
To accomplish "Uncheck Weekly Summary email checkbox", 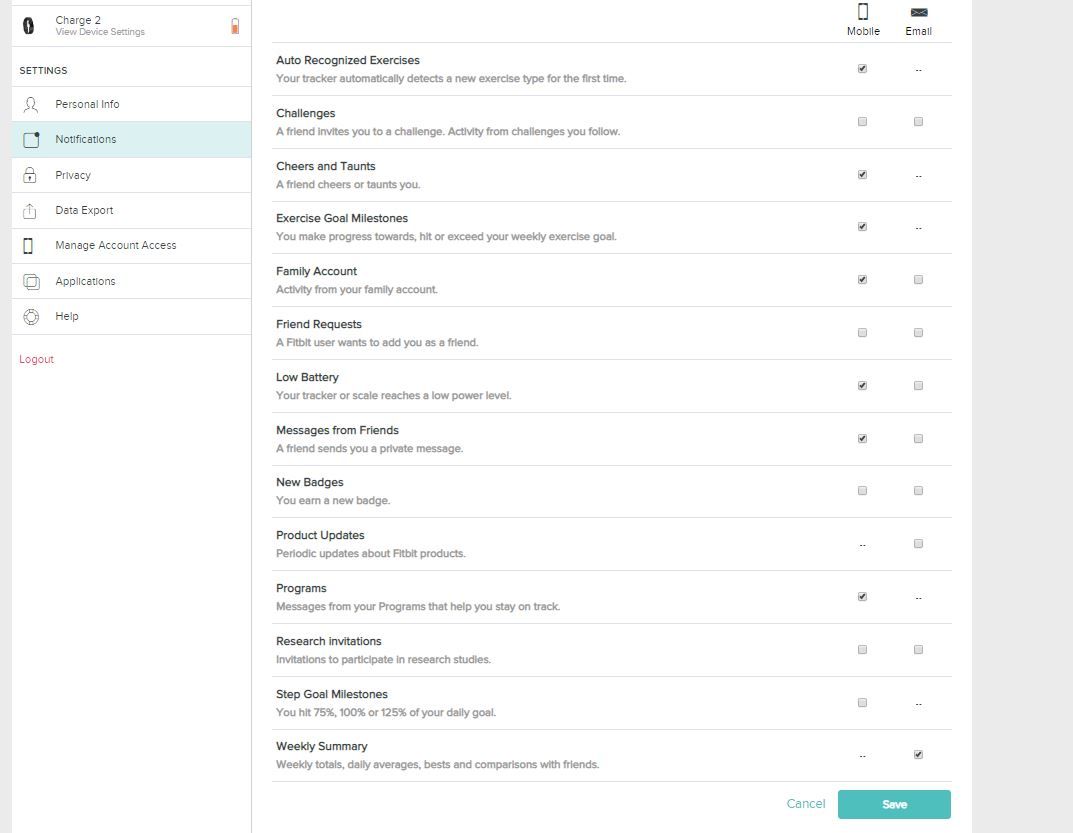I will click(x=918, y=755).
